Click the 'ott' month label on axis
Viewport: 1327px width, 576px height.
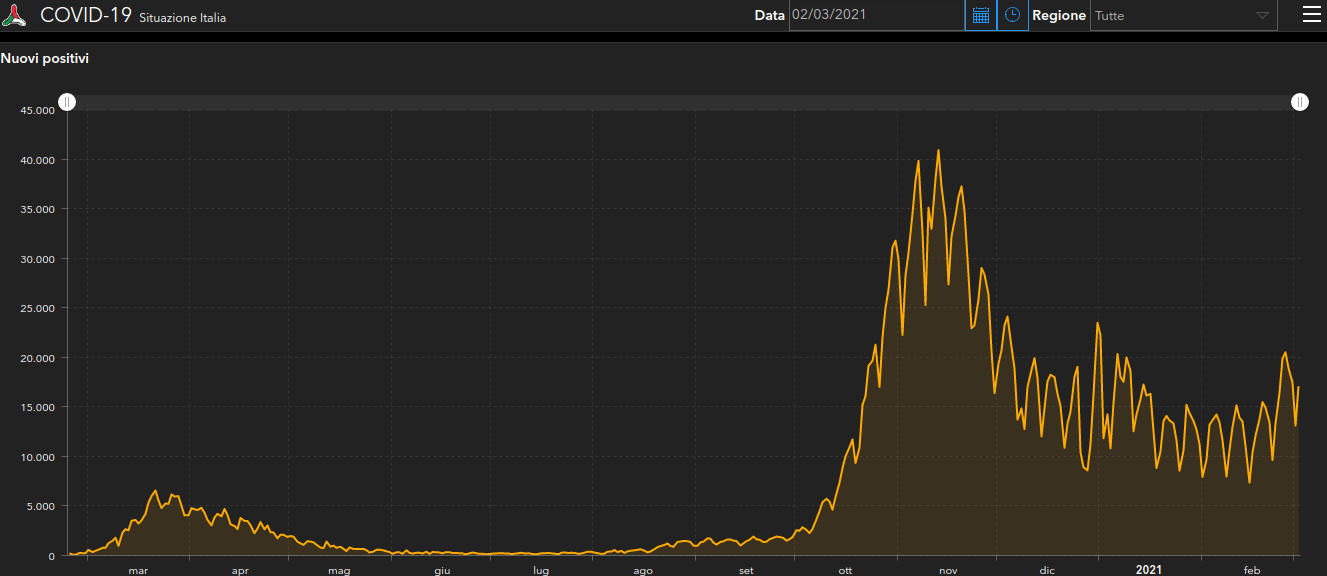click(x=845, y=570)
